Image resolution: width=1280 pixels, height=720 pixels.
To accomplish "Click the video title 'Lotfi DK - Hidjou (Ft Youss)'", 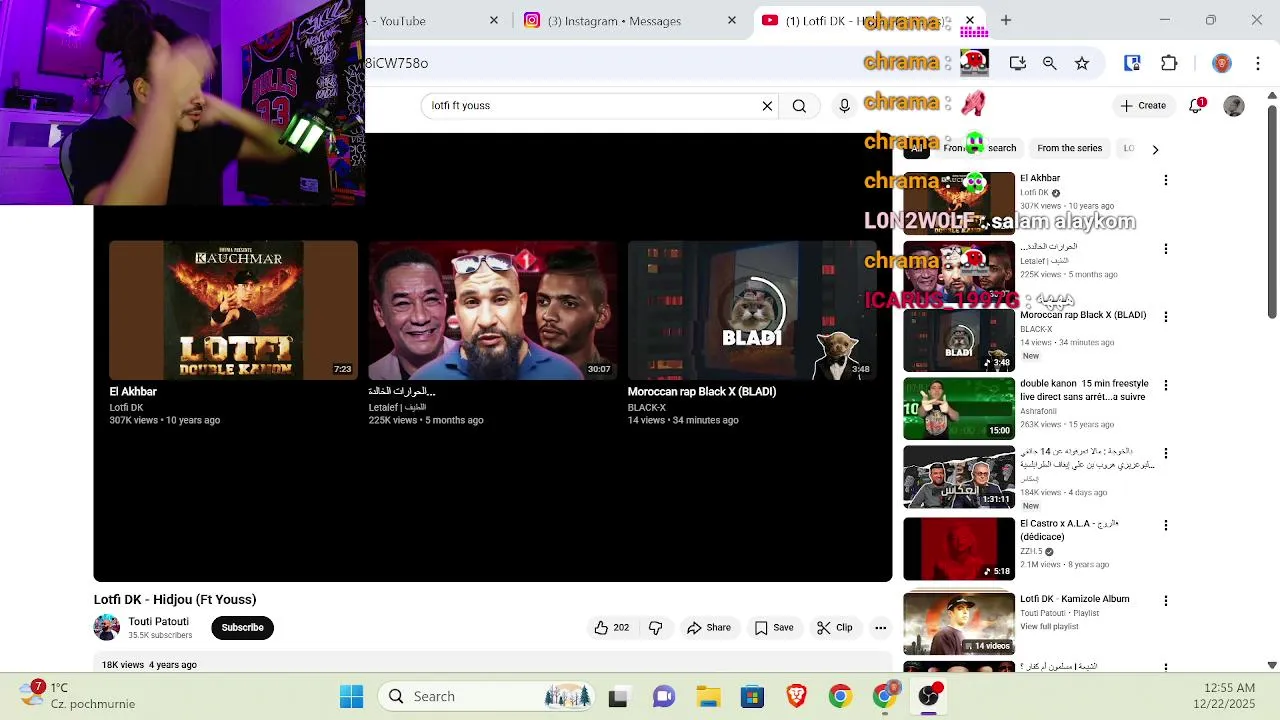I will (175, 600).
